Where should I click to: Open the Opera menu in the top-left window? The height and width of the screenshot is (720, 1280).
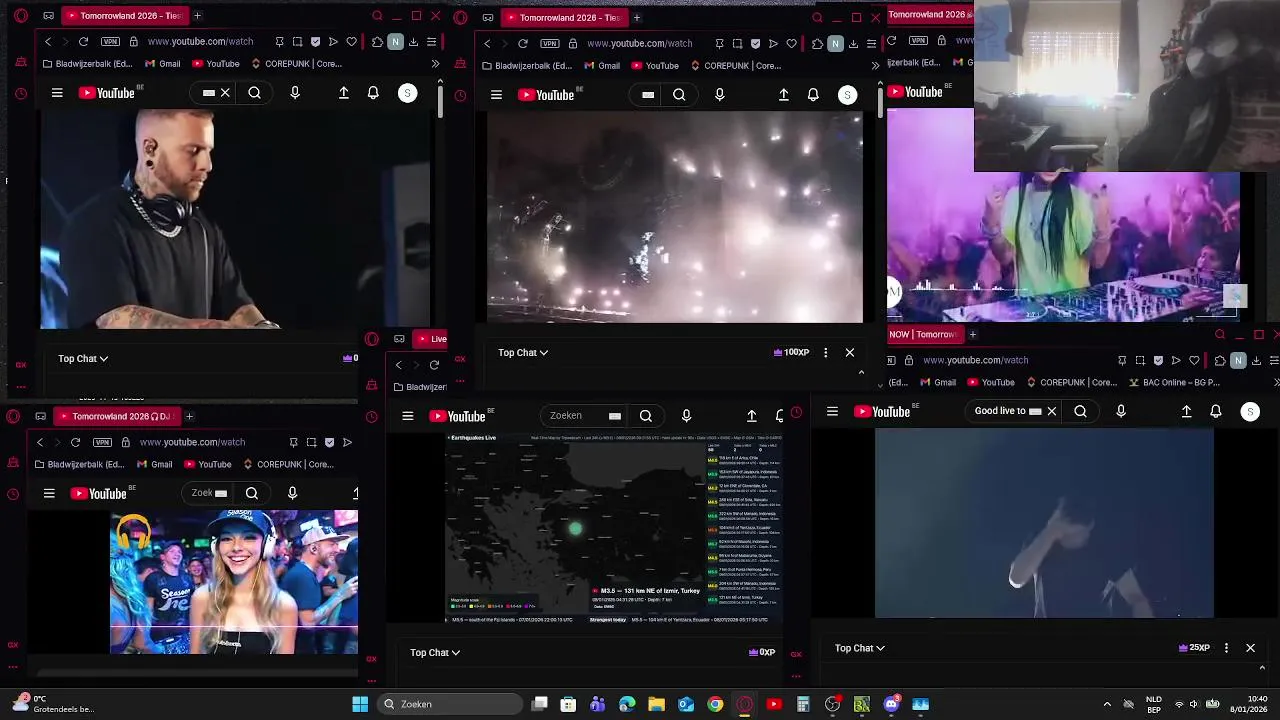click(20, 16)
